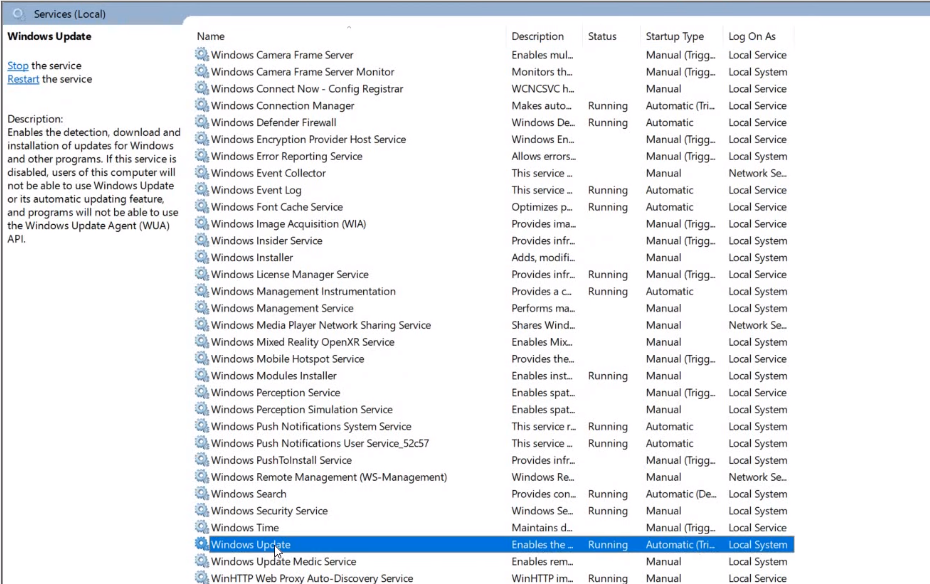Click the gear icon for Windows Push Notifications System Service
Screen dimensions: 930x584
click(x=202, y=426)
